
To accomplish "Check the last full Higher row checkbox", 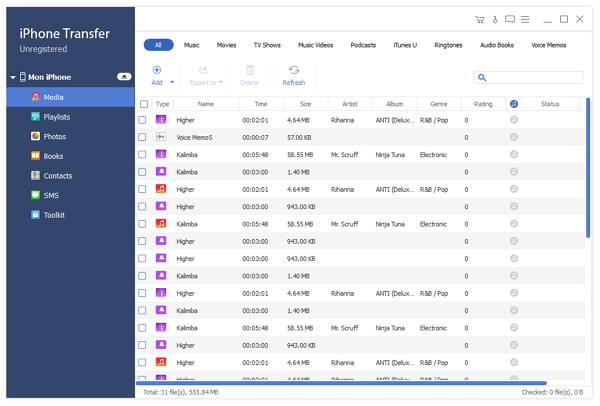I will (142, 362).
